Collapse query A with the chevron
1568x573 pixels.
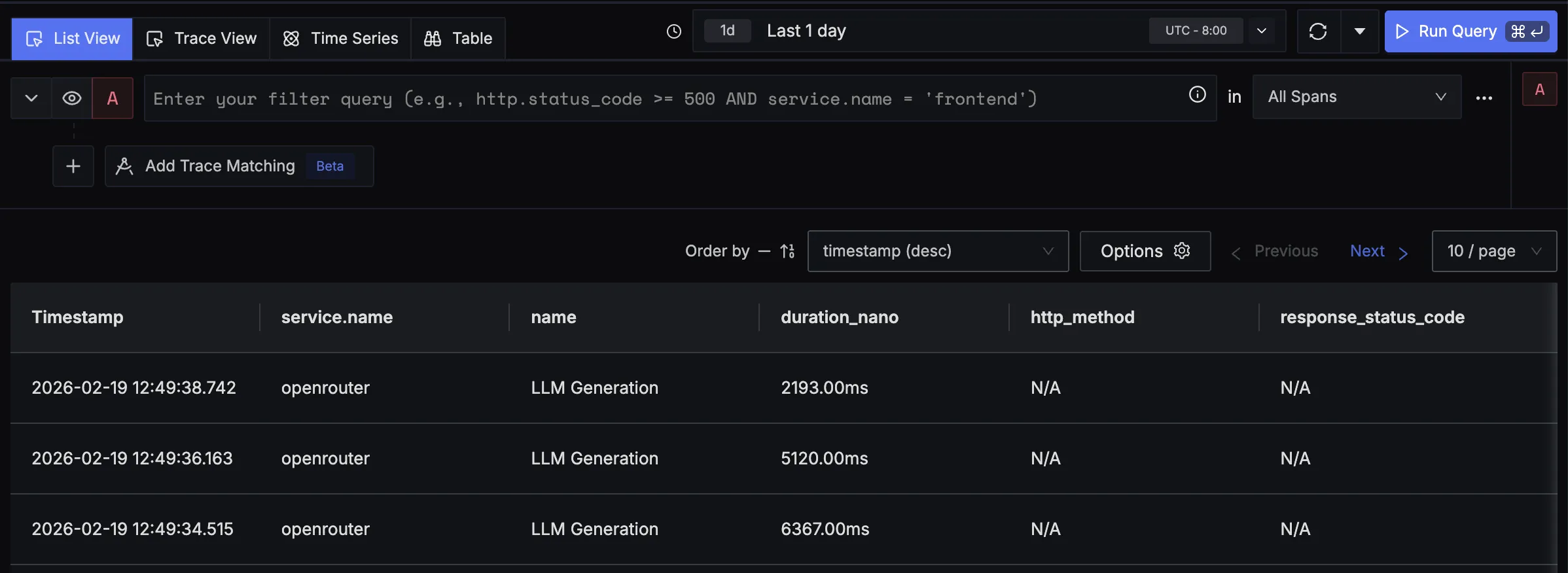(31, 98)
